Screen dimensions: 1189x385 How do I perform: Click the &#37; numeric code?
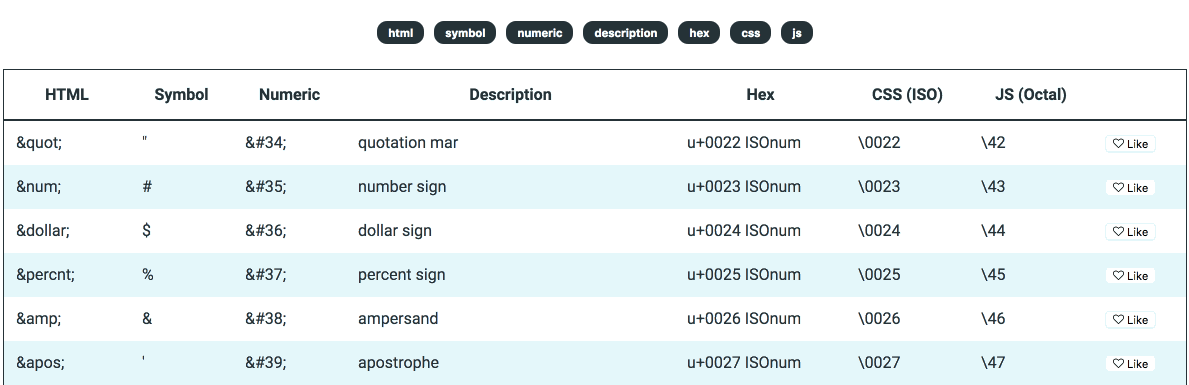coord(265,274)
